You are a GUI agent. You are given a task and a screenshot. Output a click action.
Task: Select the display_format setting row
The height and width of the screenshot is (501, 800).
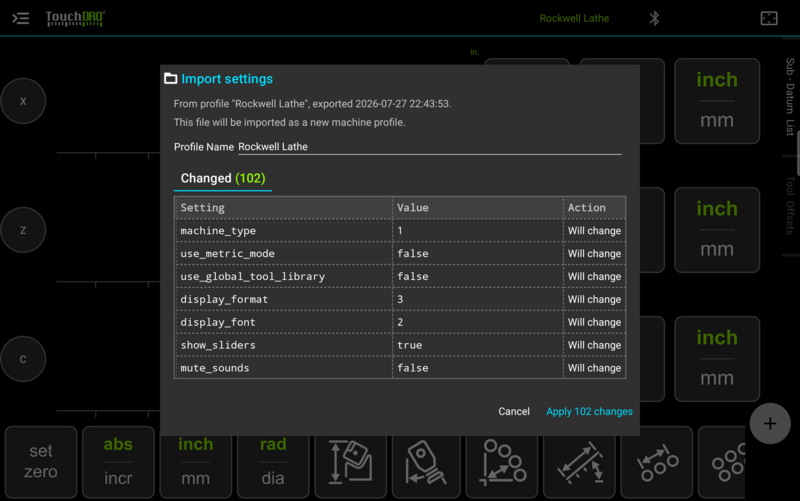400,299
